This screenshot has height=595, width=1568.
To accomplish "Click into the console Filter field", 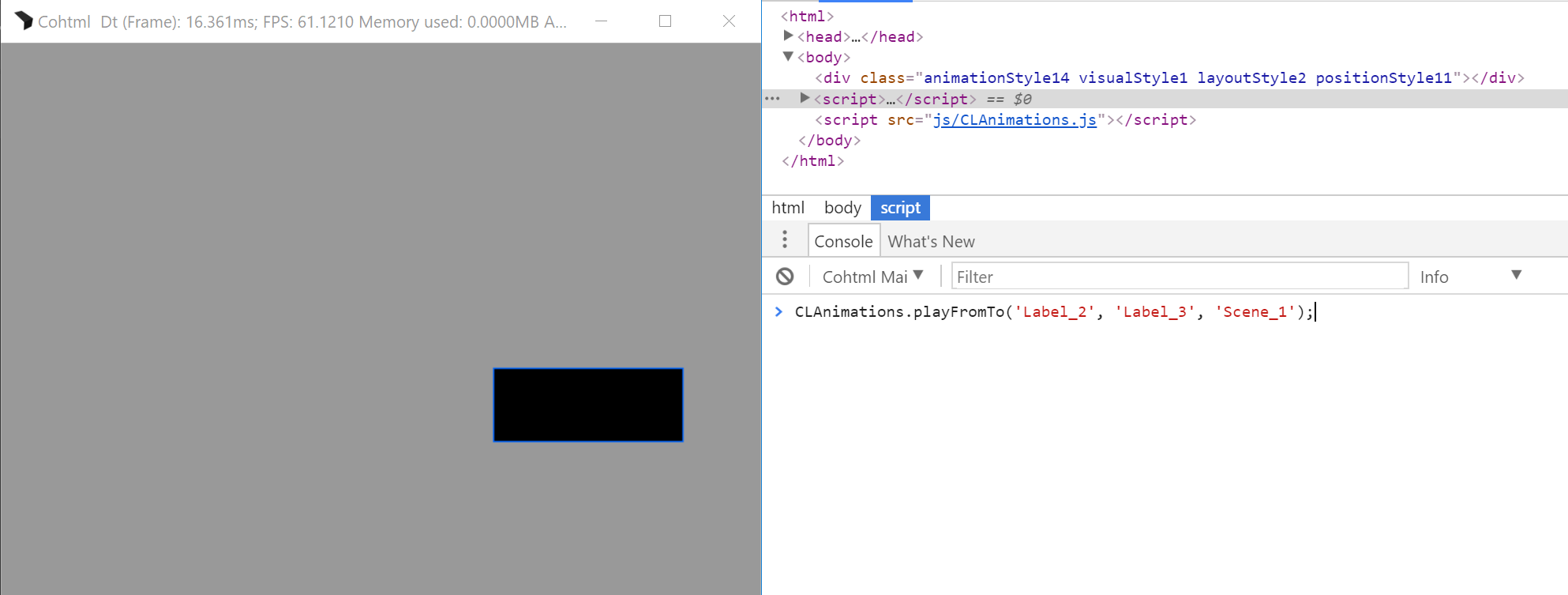I will (1180, 277).
